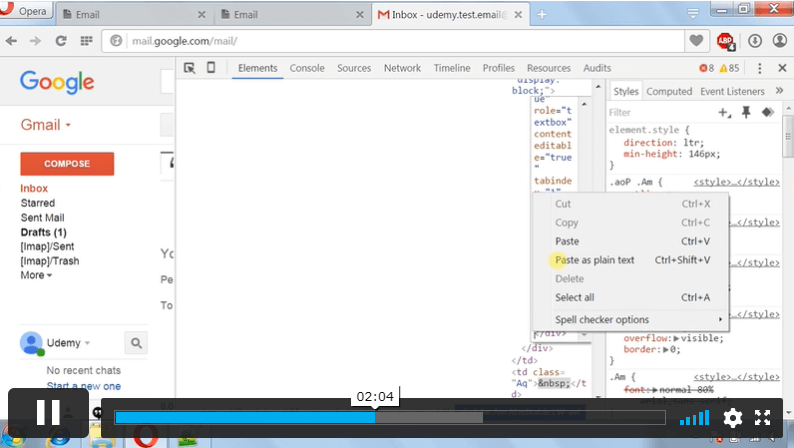The height and width of the screenshot is (448, 794).
Task: Click the animations diamond icon
Action: tap(768, 112)
